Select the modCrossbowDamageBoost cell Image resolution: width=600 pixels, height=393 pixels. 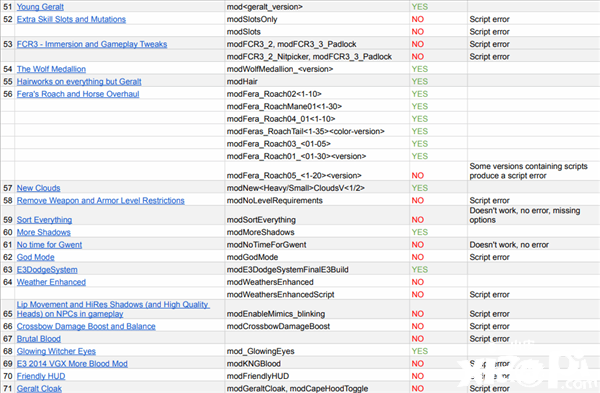click(x=317, y=326)
